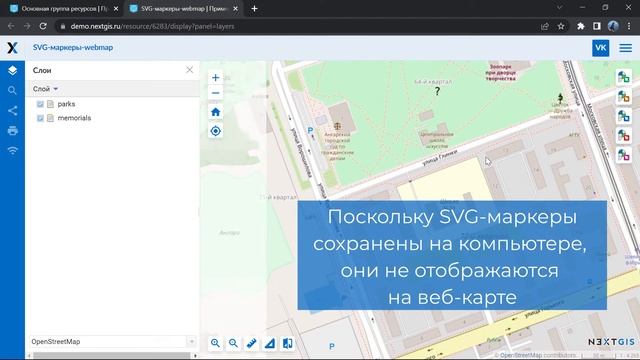Select the parks layer row

pyautogui.click(x=112, y=104)
